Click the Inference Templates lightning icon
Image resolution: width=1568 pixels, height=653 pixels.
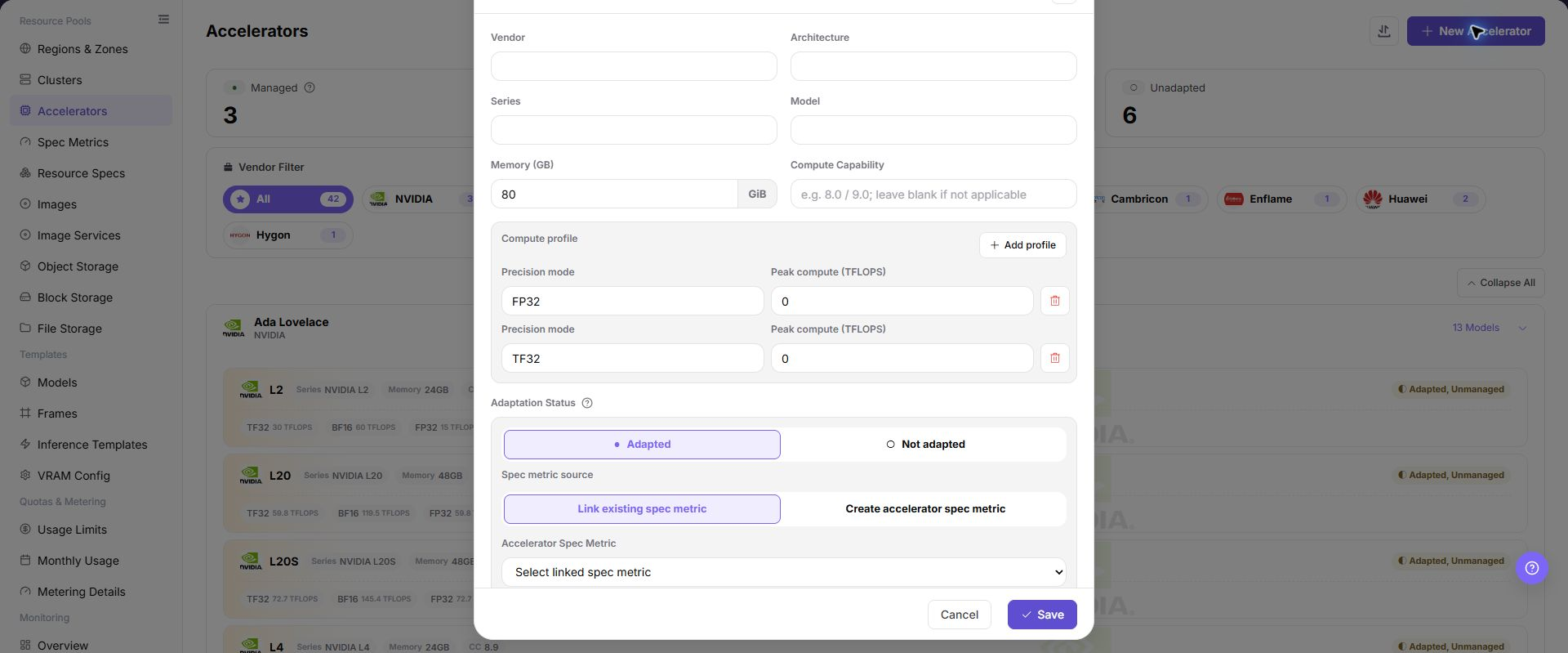point(25,445)
